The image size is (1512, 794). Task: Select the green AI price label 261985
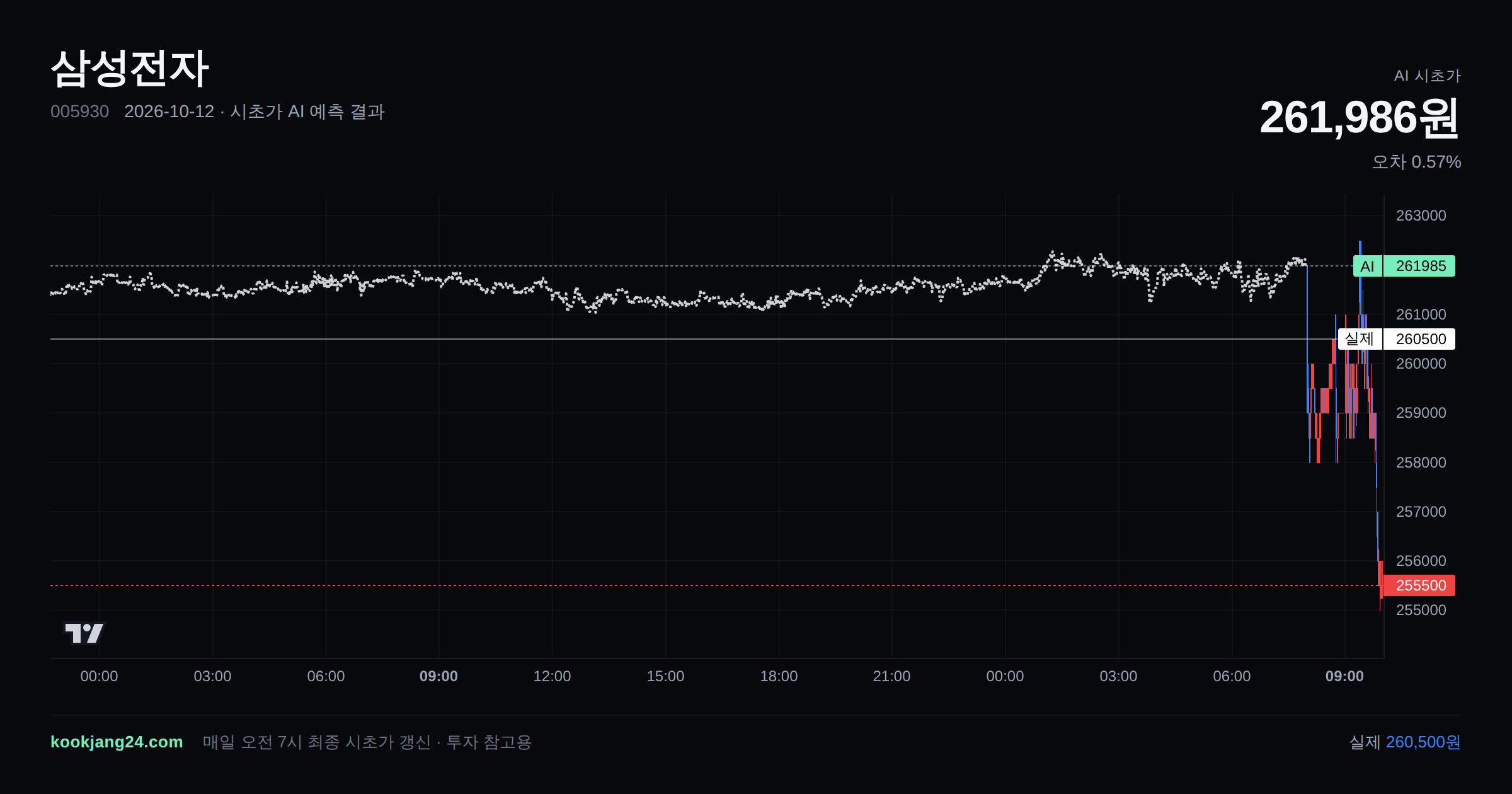1404,266
